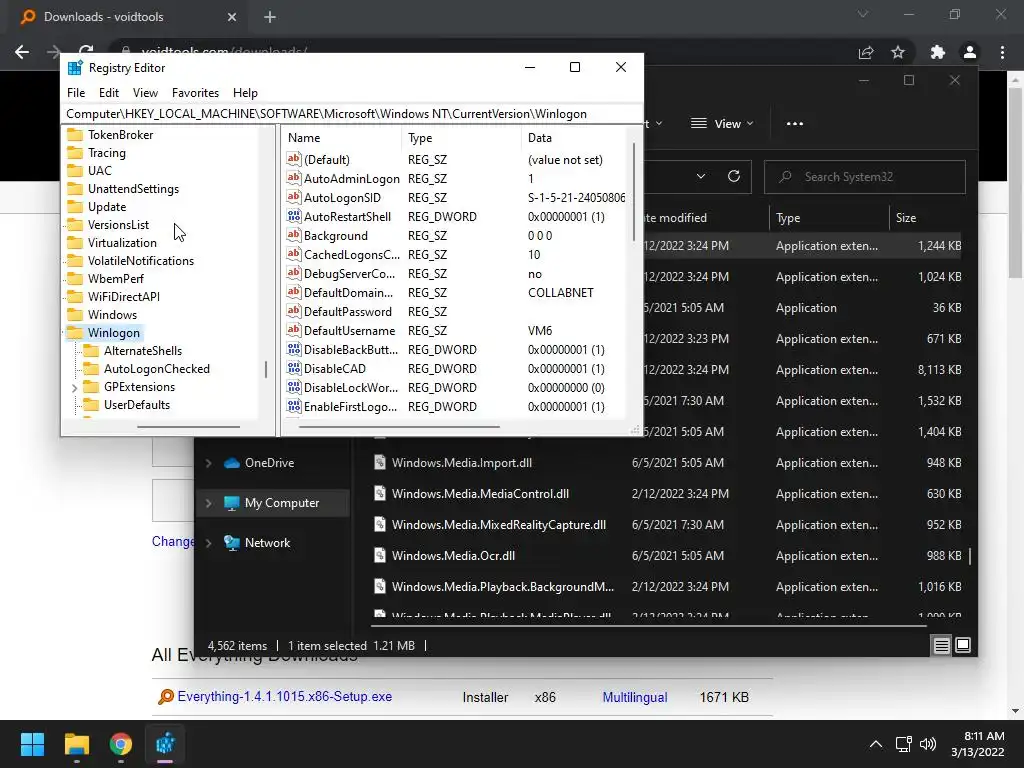Expand My Computer in File Explorer navigation
The height and width of the screenshot is (768, 1024).
tap(208, 503)
